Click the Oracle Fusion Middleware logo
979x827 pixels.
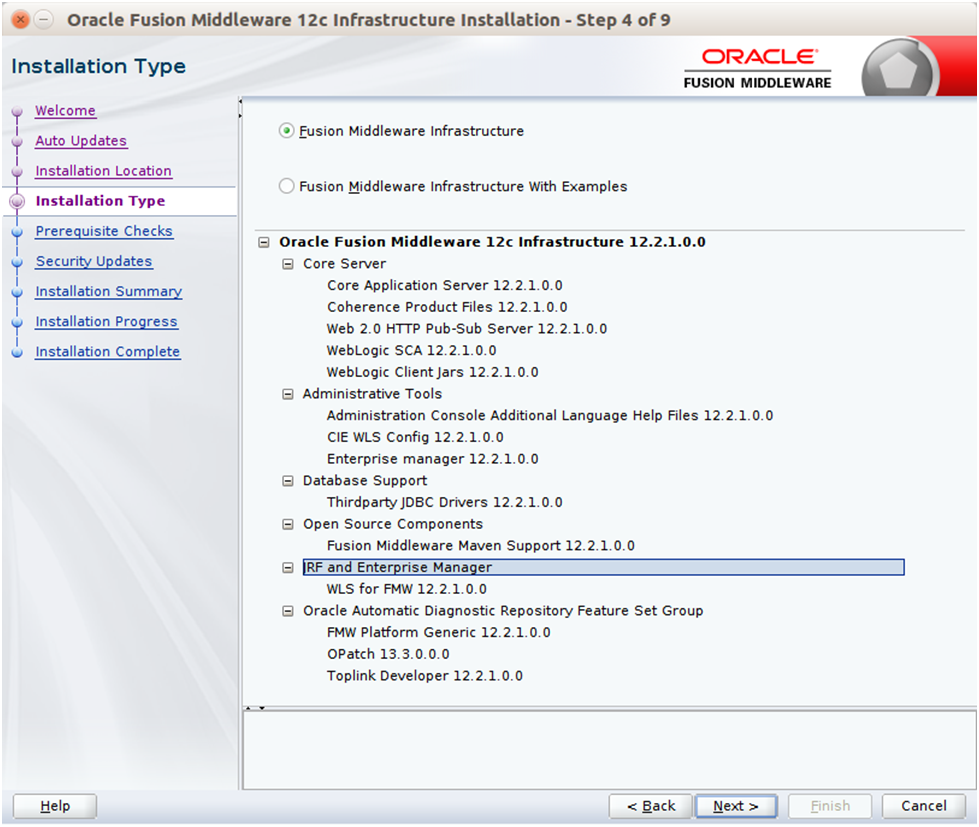pos(757,69)
